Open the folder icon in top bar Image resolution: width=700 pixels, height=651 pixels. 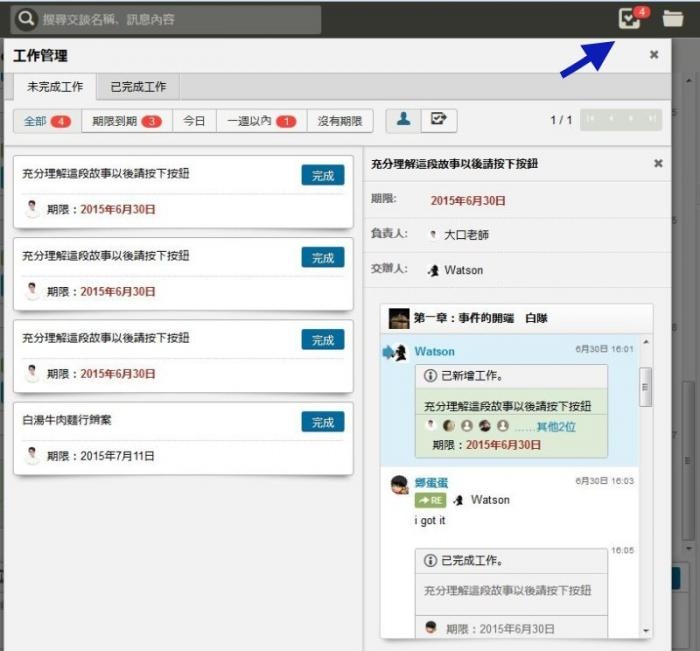[x=673, y=19]
